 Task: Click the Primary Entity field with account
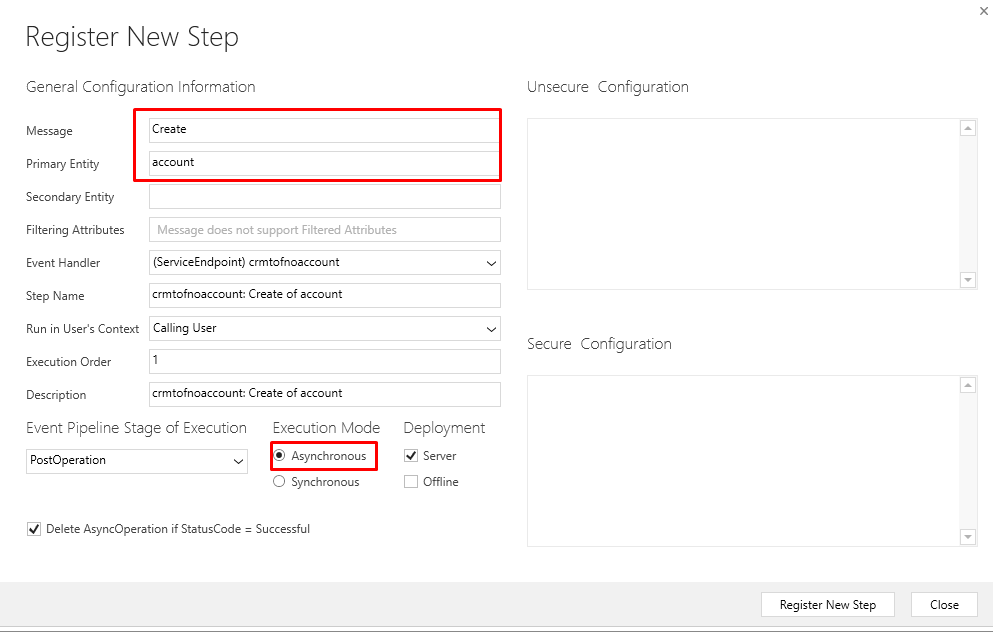pyautogui.click(x=325, y=163)
